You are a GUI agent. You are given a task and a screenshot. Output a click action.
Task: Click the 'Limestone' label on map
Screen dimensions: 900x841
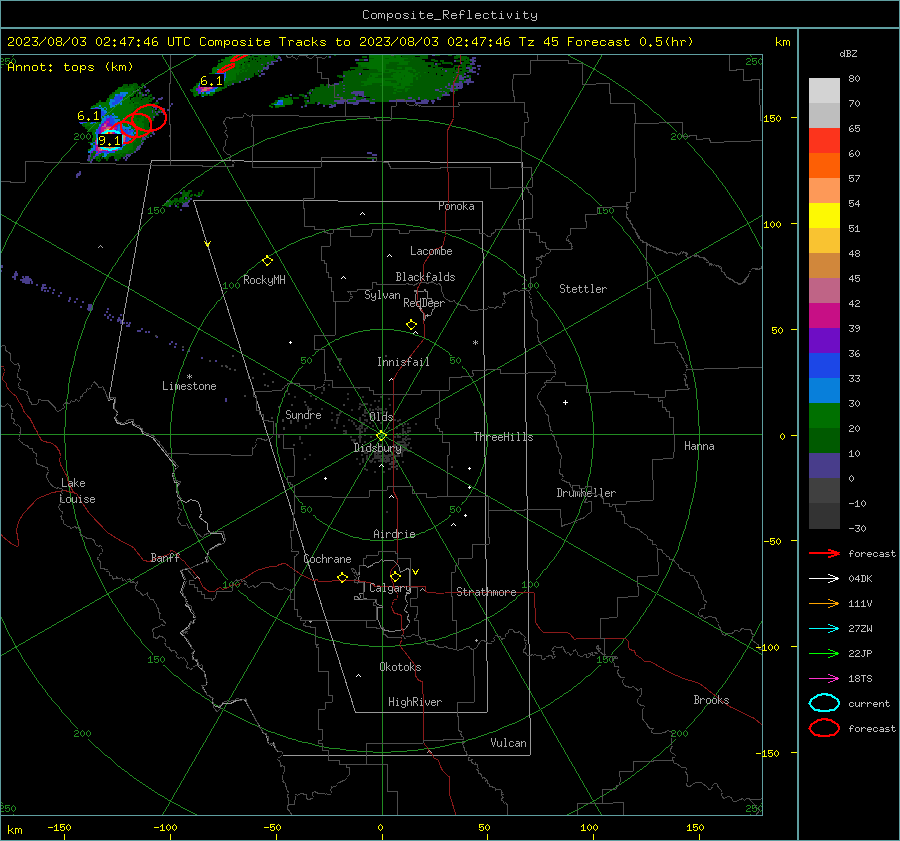tap(189, 386)
